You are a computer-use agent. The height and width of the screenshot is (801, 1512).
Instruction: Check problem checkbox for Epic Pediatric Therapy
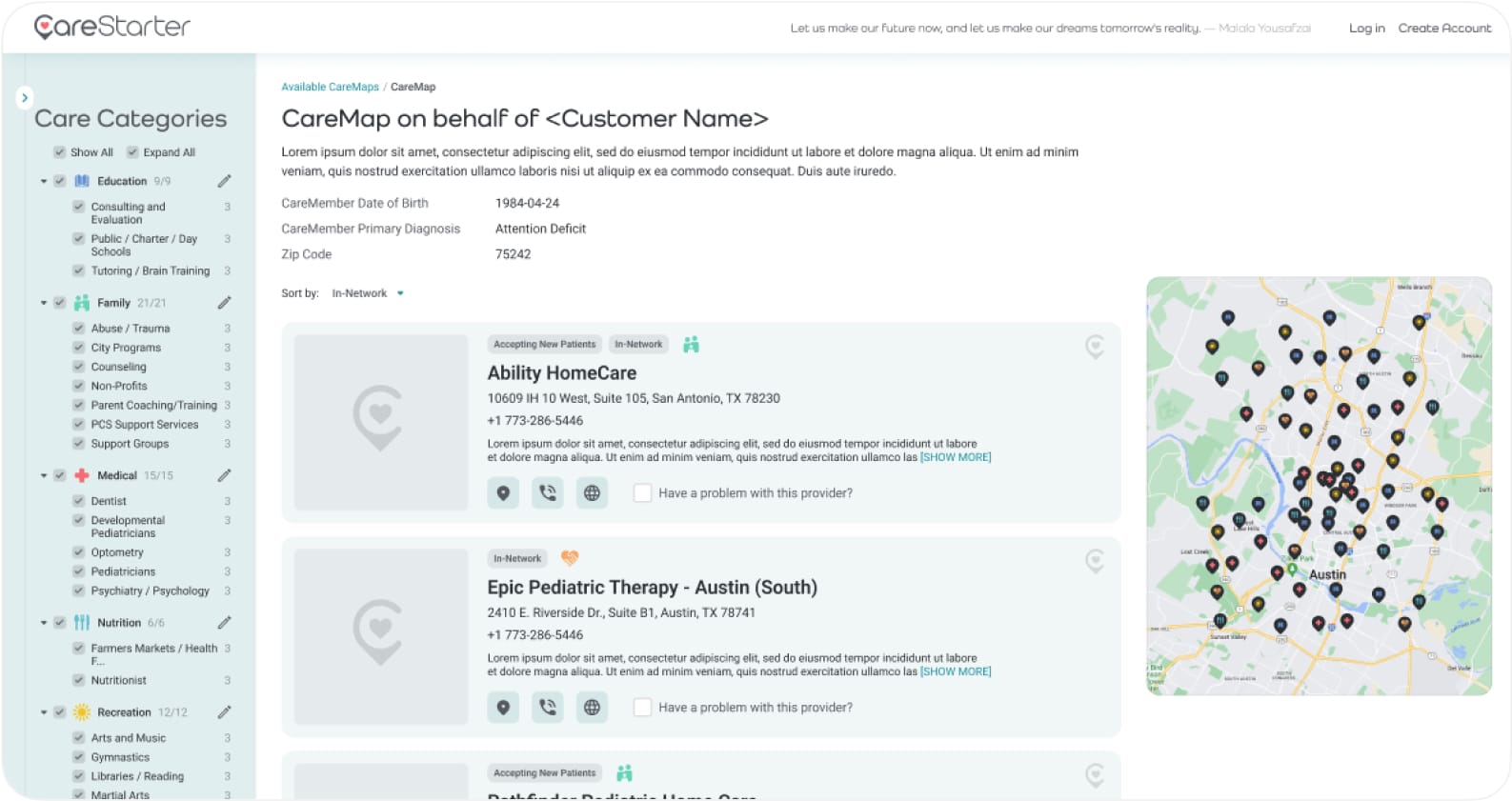pos(643,708)
